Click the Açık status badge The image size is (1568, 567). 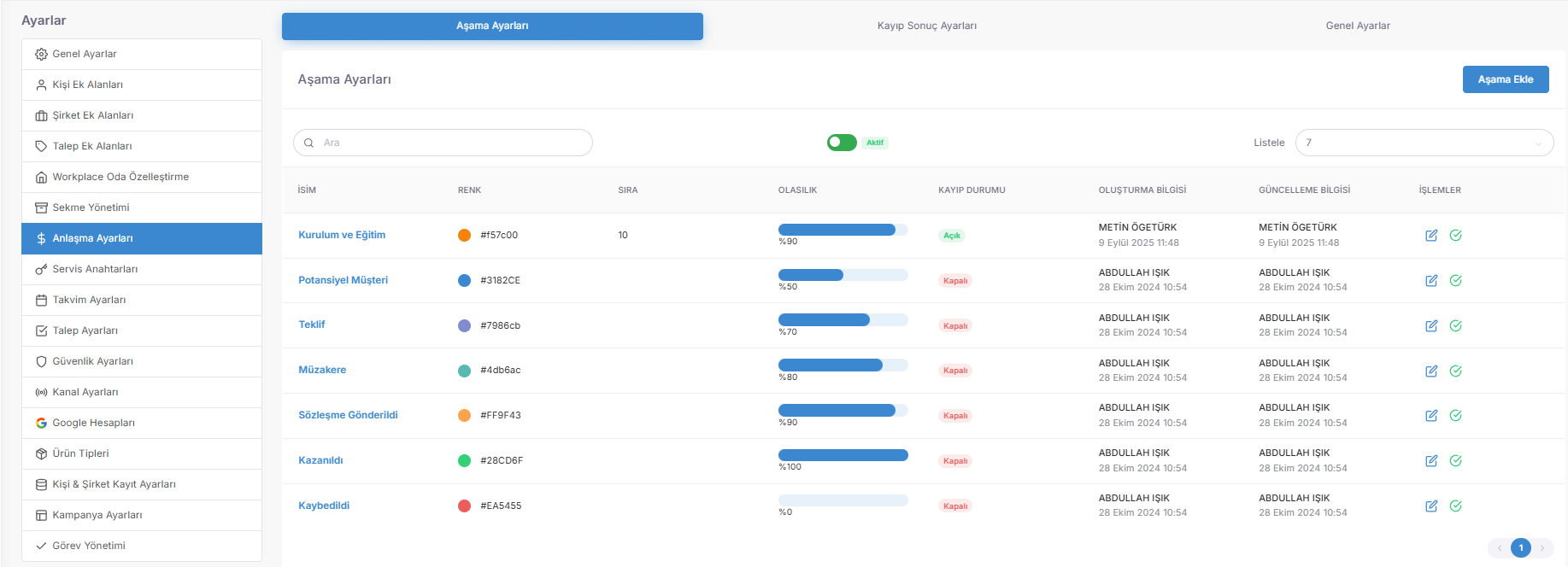(x=952, y=236)
